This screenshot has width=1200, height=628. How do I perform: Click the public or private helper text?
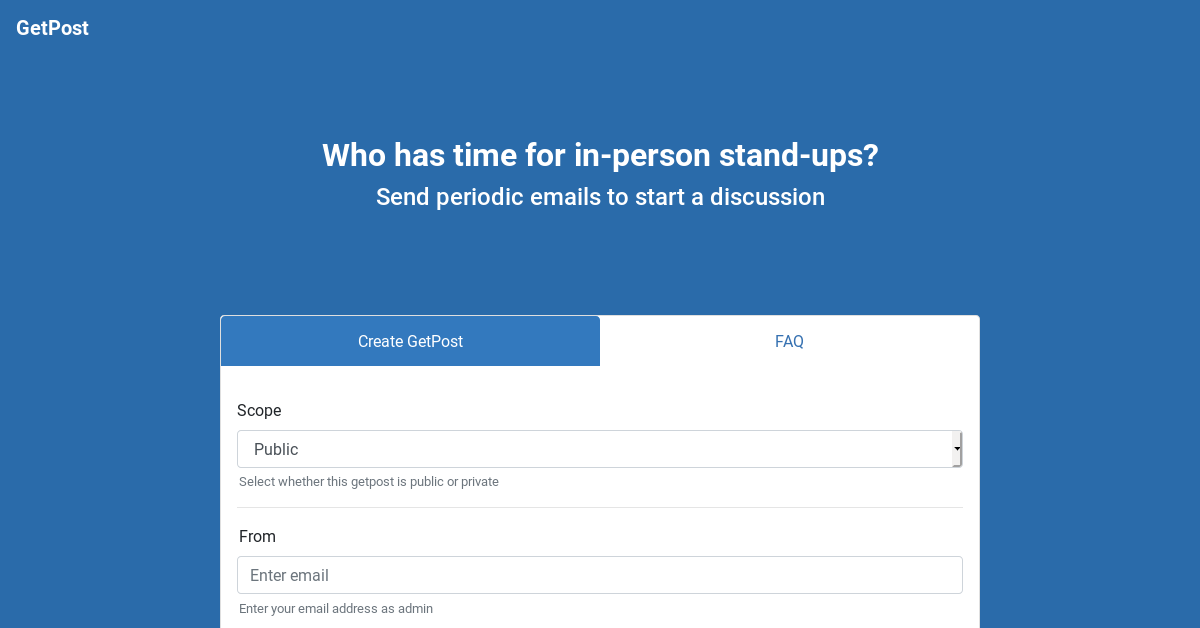tap(369, 481)
